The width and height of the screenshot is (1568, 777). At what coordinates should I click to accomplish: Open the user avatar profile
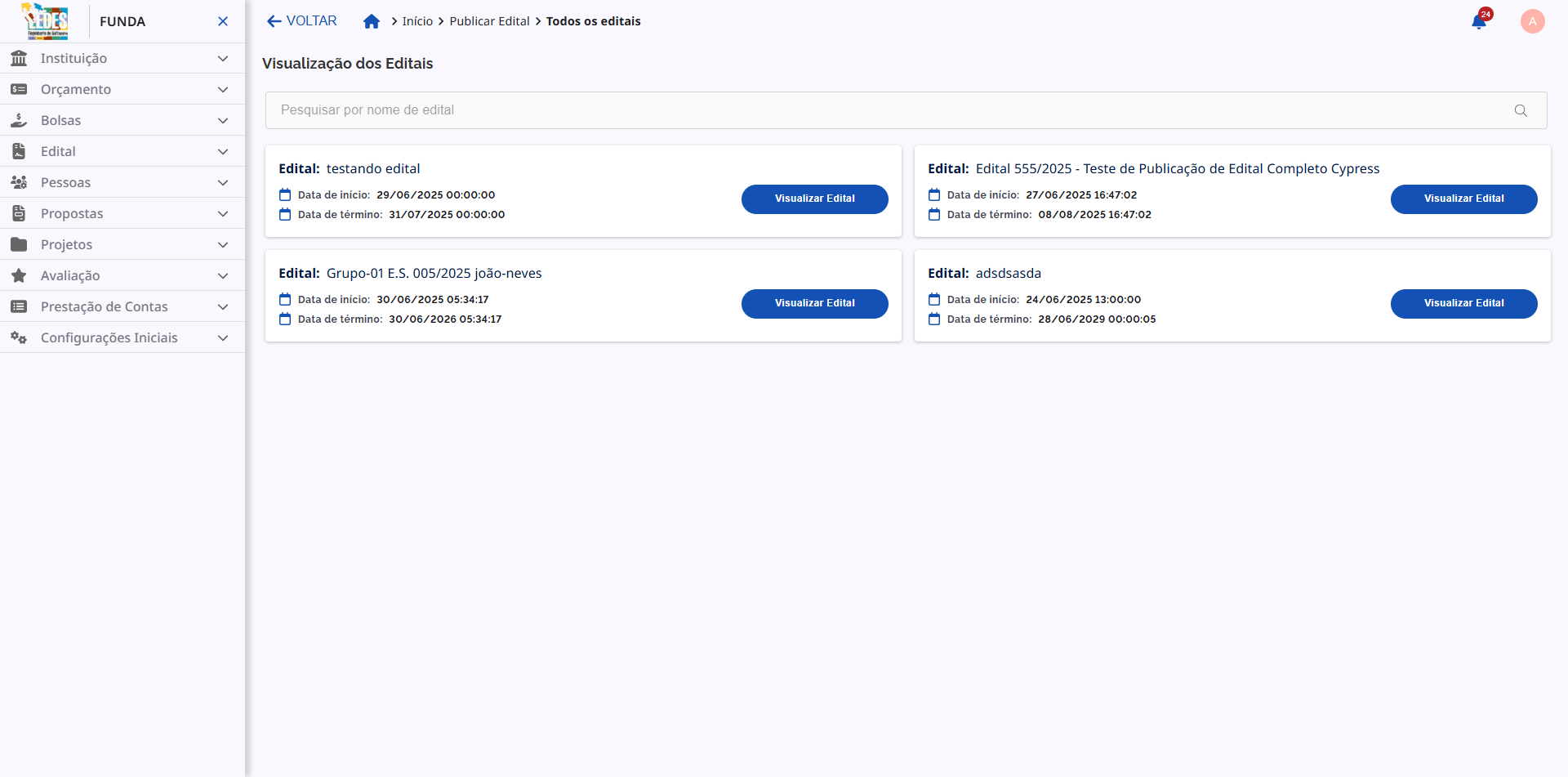pos(1532,21)
